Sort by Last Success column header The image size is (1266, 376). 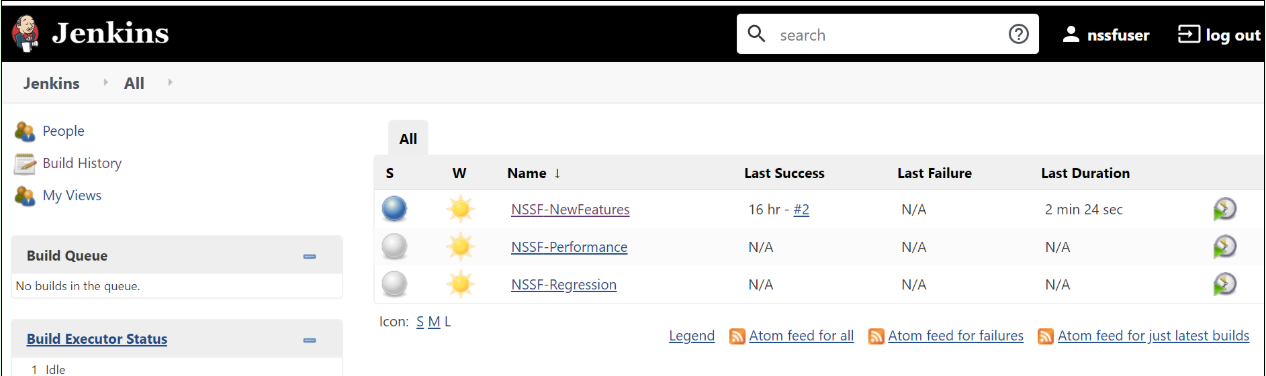[784, 173]
